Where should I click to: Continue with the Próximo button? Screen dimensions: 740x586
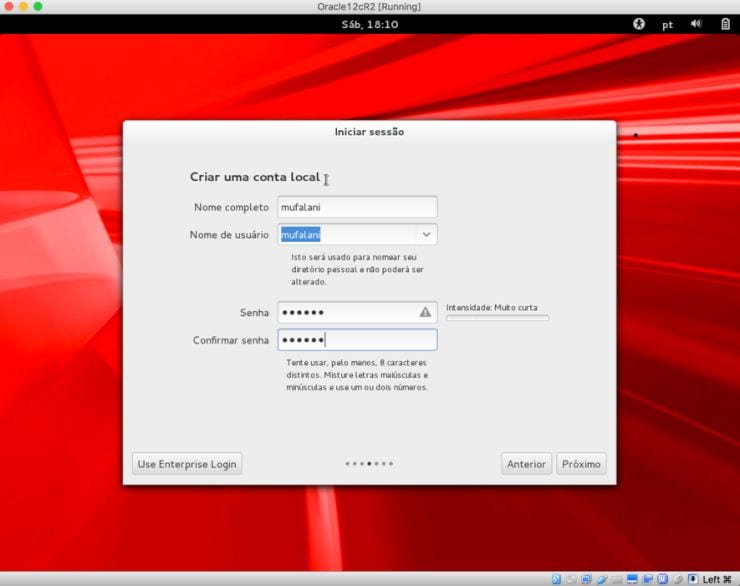581,464
